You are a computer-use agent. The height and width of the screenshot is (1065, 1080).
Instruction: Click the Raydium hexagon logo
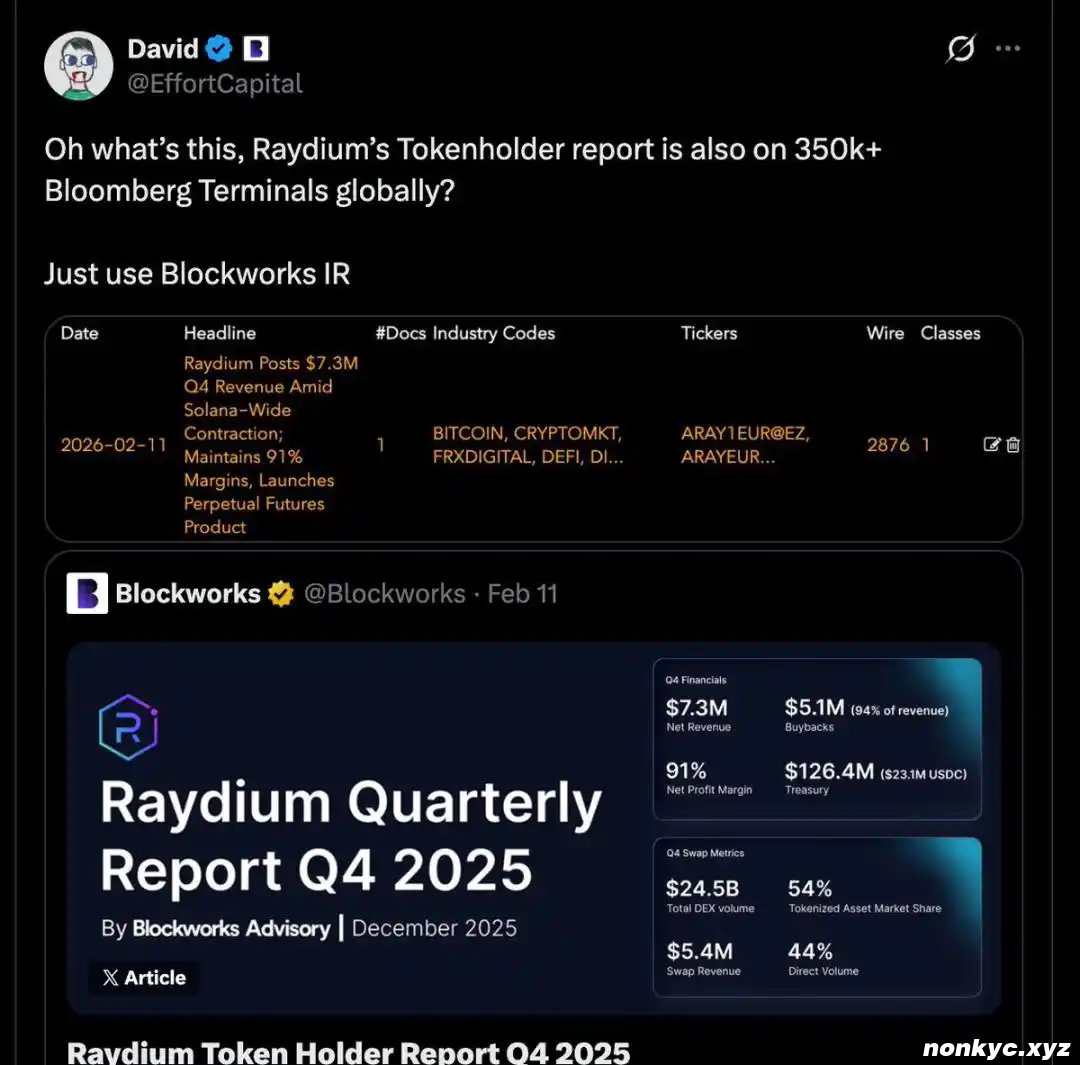coord(129,727)
